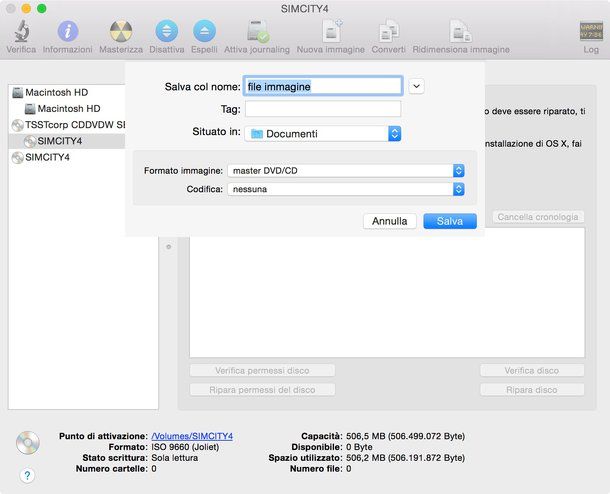610x494 pixels.
Task: Click the 'Ripara permessi del disco' button
Action: pos(262,389)
